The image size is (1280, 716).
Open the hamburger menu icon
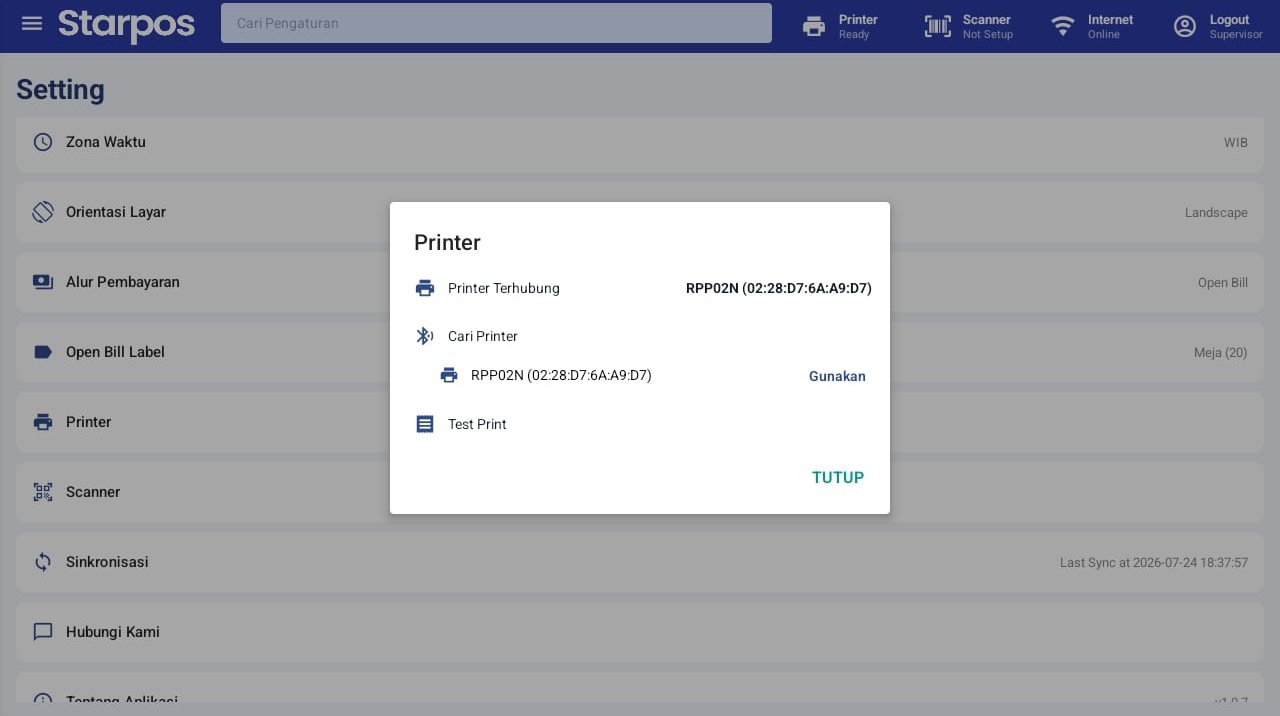coord(32,23)
